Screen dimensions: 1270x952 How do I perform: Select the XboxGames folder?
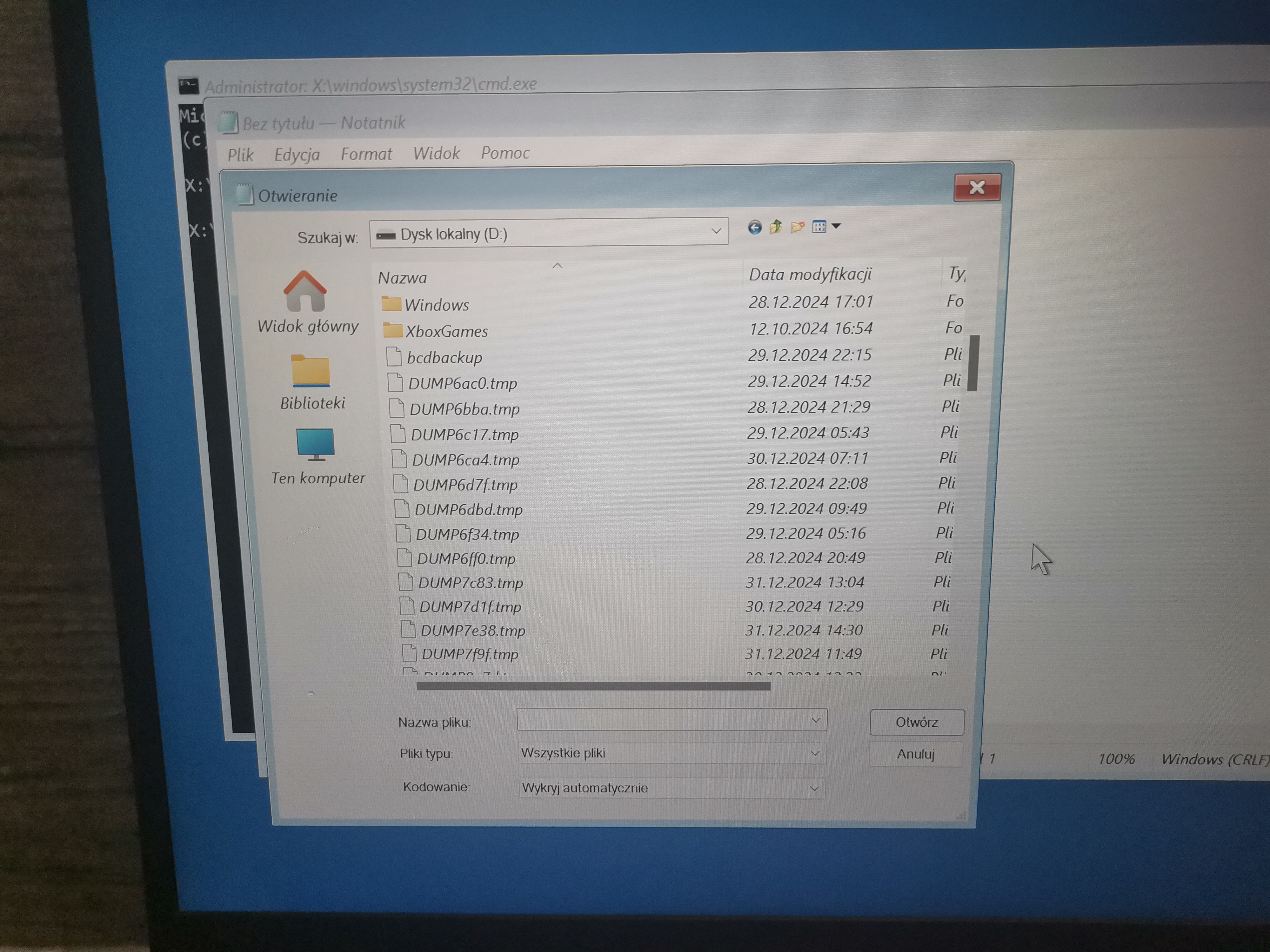446,331
